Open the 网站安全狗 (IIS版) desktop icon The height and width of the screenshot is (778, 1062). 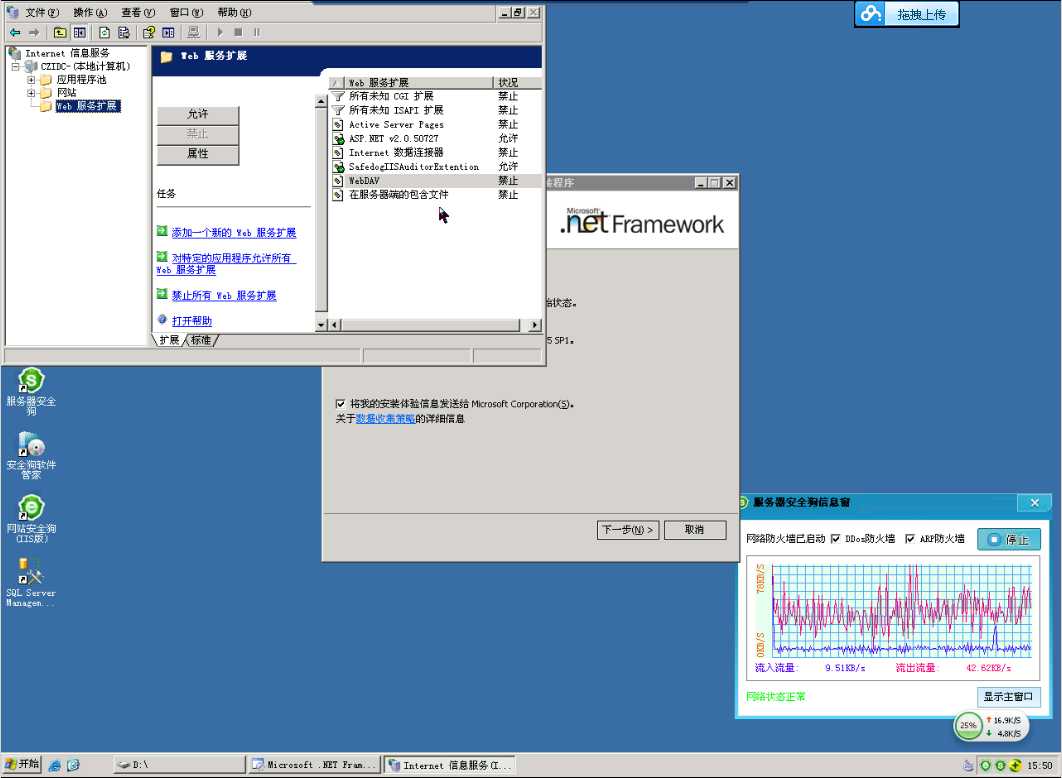tap(31, 518)
